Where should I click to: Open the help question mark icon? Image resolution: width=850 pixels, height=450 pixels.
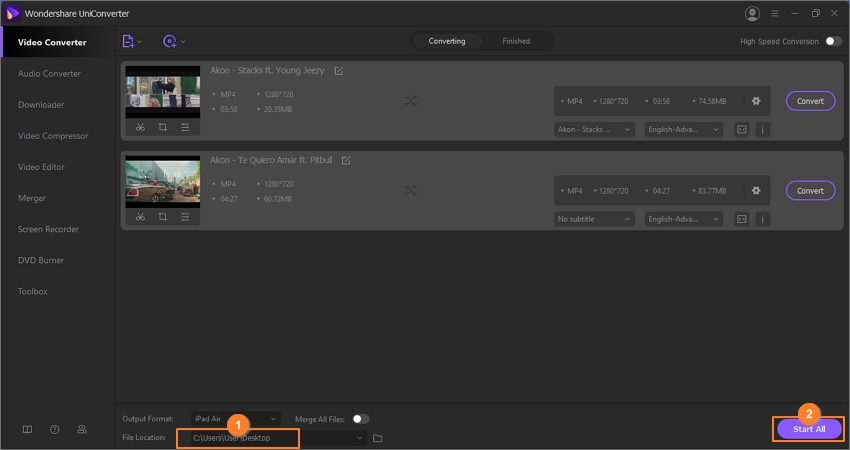pos(54,429)
